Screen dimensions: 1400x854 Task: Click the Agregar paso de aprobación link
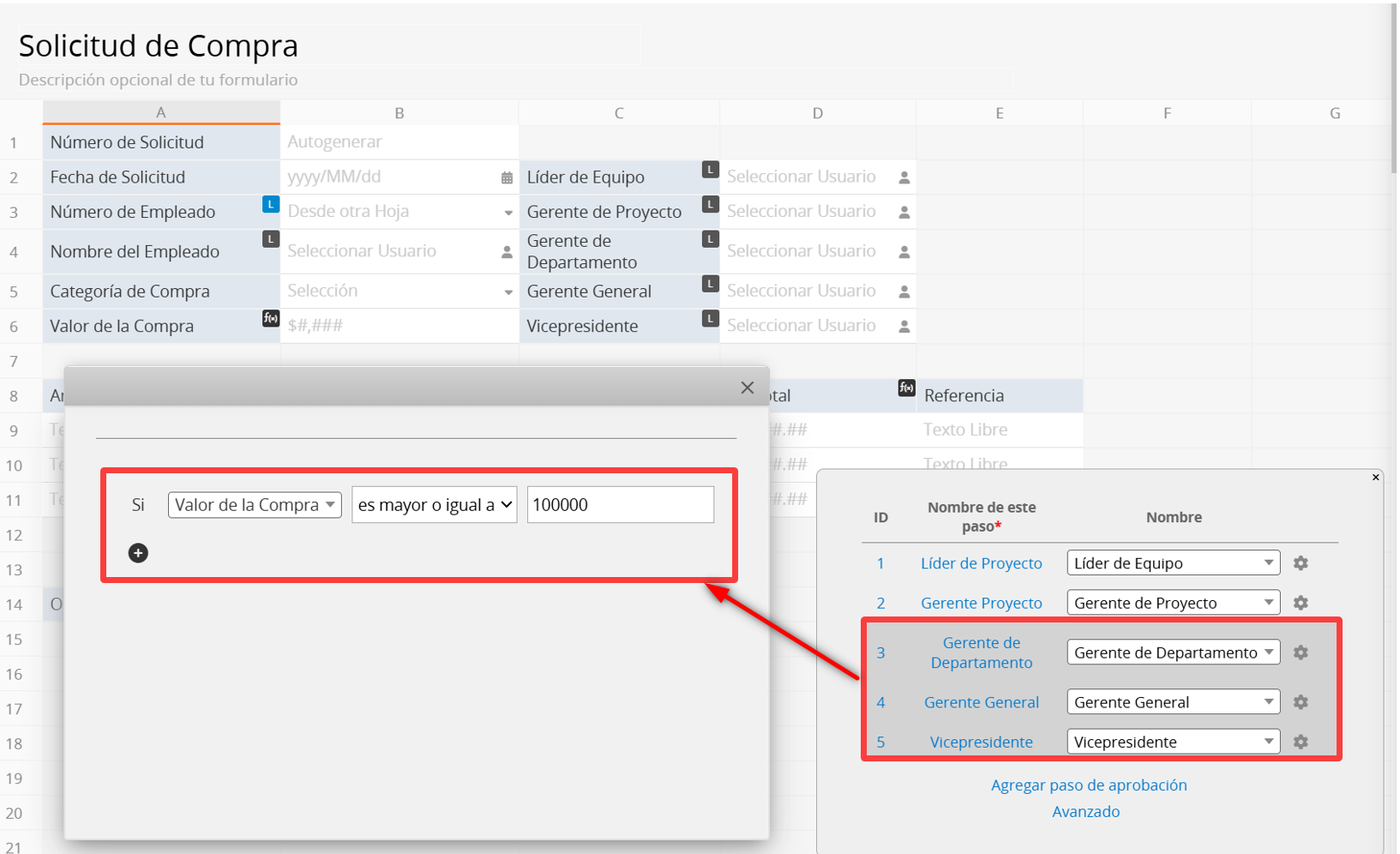pos(1089,785)
